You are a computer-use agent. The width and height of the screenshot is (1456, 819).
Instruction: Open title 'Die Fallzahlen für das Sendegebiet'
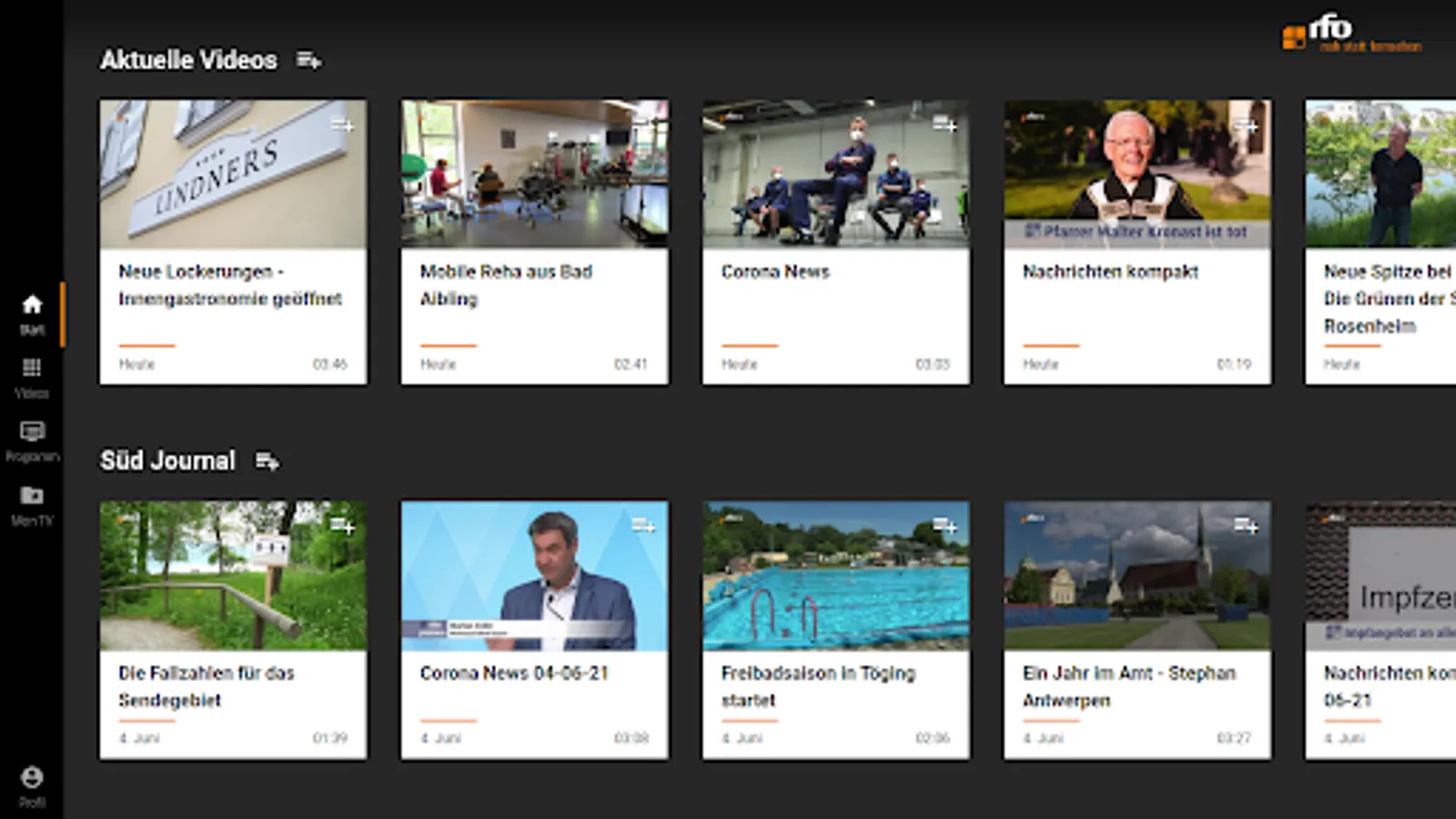(207, 686)
